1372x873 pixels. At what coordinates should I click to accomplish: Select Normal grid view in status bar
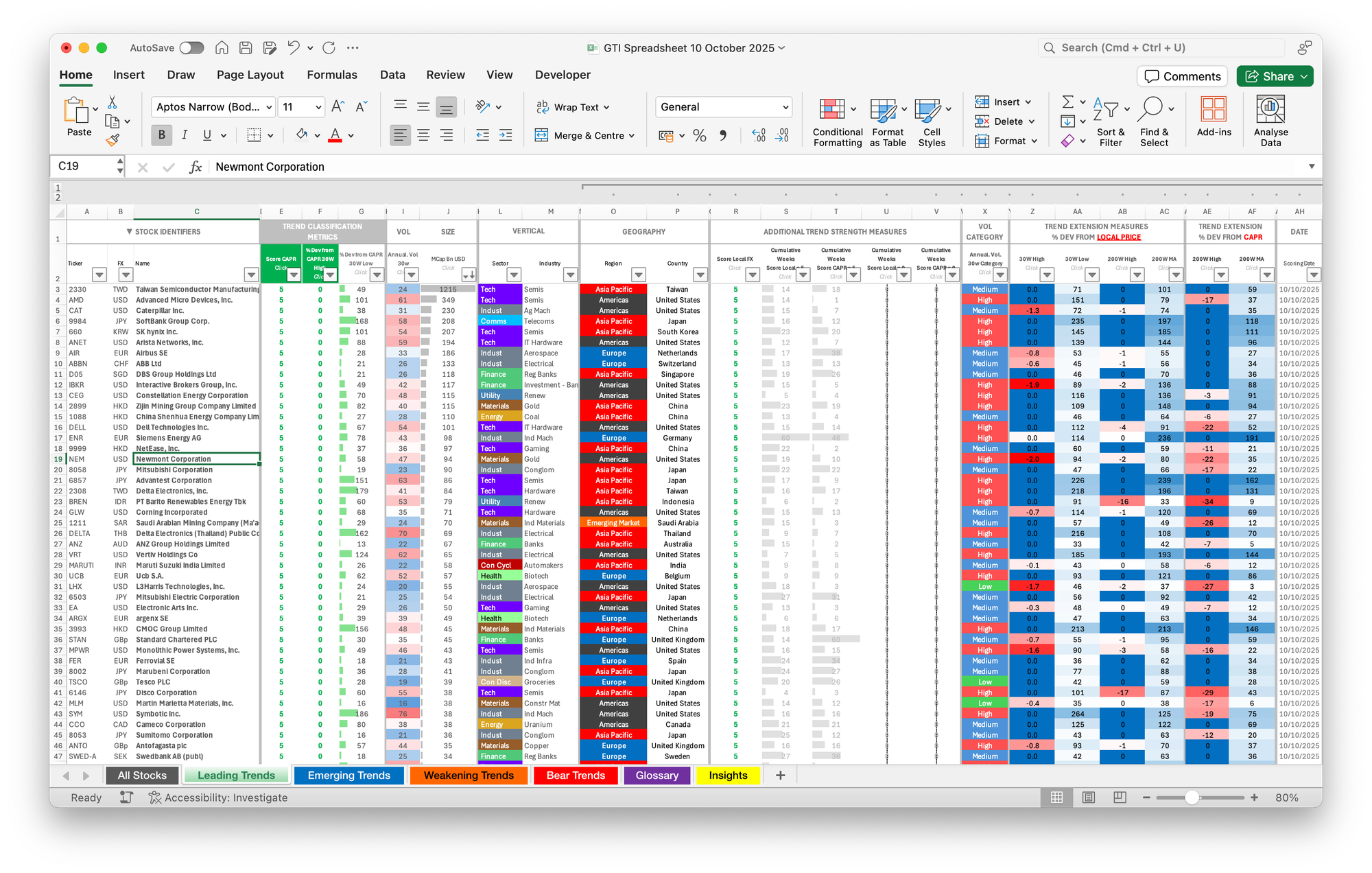click(x=1056, y=797)
